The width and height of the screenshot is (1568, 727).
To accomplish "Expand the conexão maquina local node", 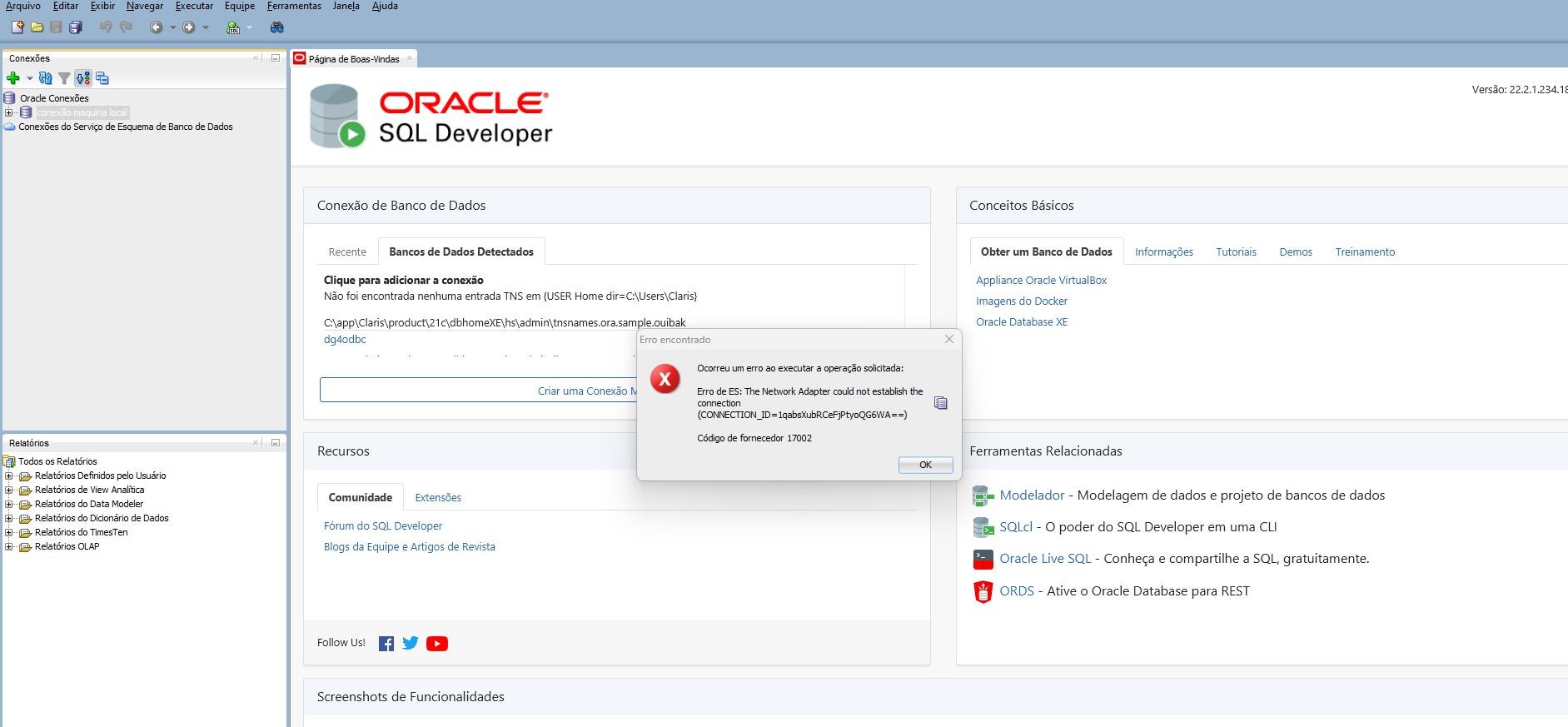I will 8,112.
